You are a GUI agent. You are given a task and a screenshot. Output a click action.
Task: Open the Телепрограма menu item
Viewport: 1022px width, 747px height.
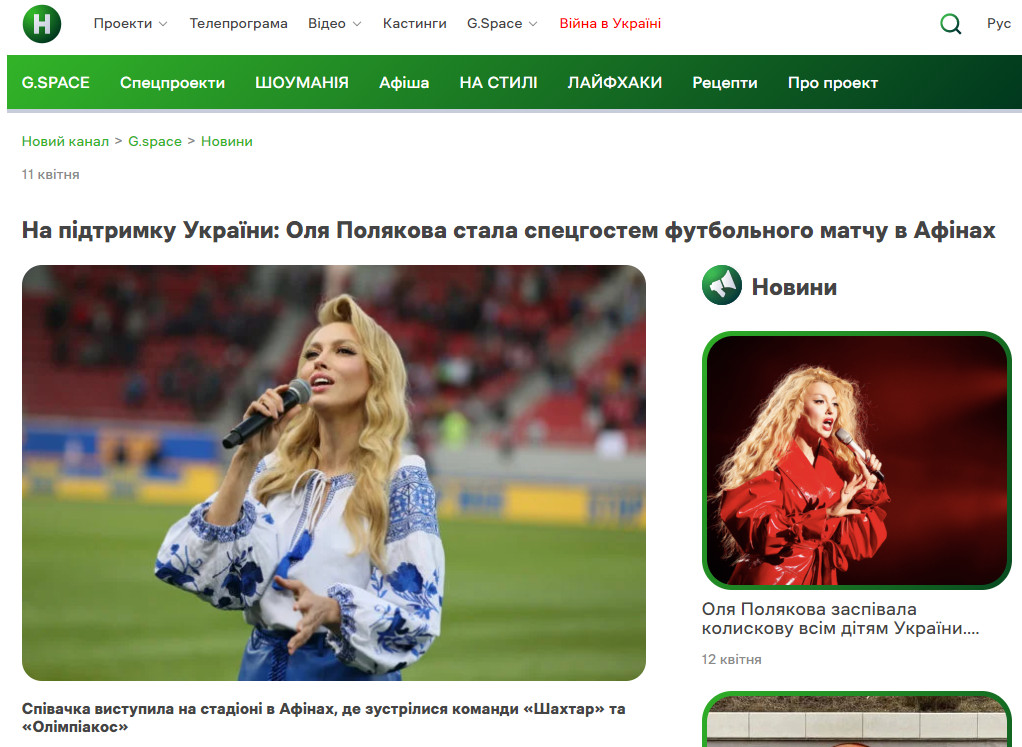238,24
